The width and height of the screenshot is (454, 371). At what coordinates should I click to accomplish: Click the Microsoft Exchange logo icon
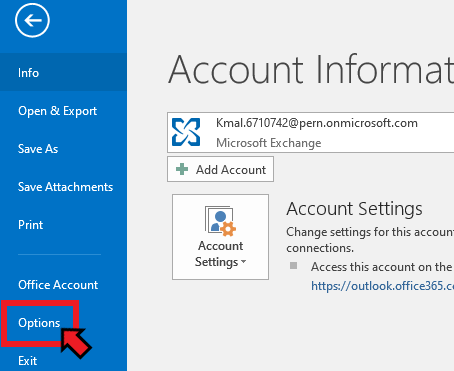(x=186, y=132)
